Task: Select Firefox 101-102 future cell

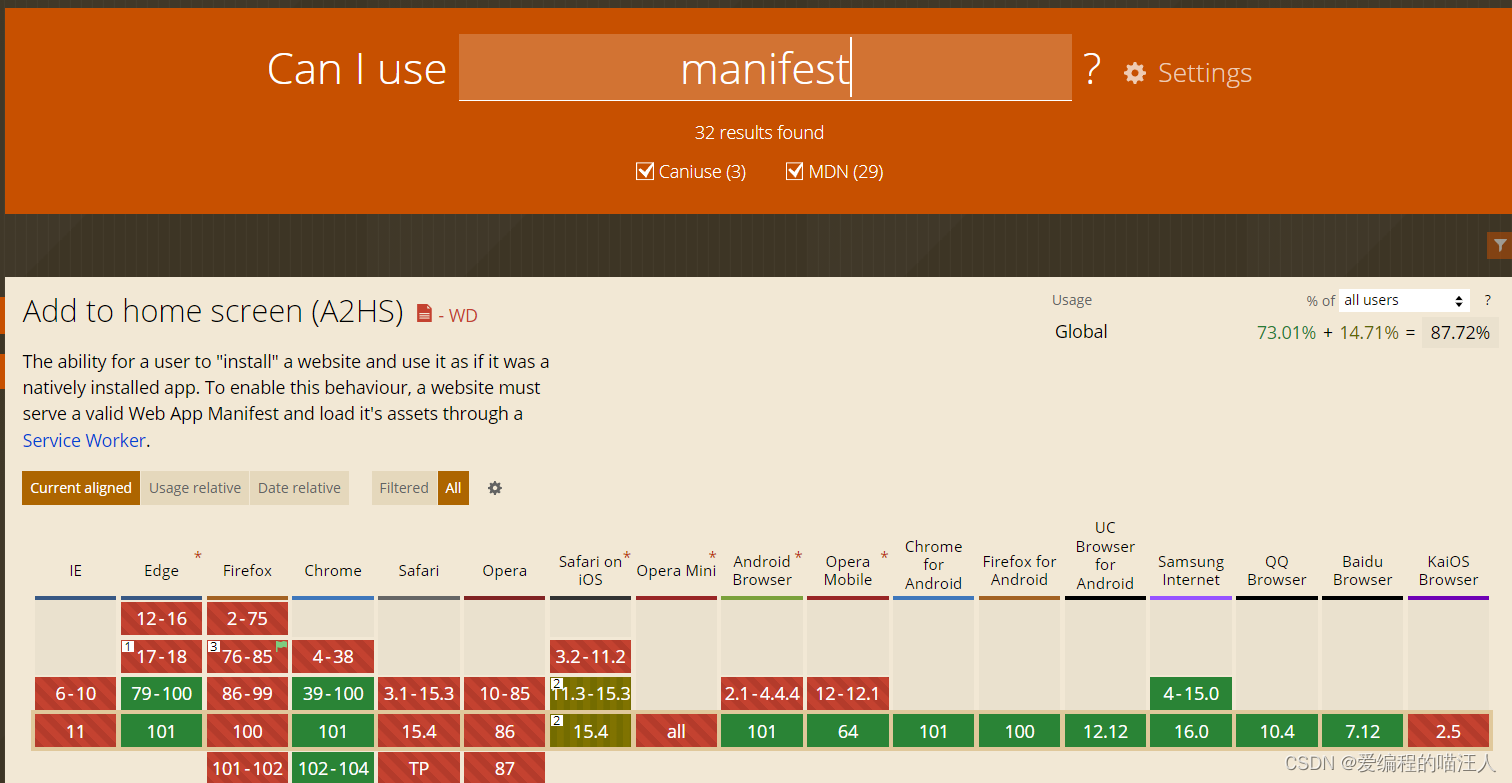Action: point(247,768)
